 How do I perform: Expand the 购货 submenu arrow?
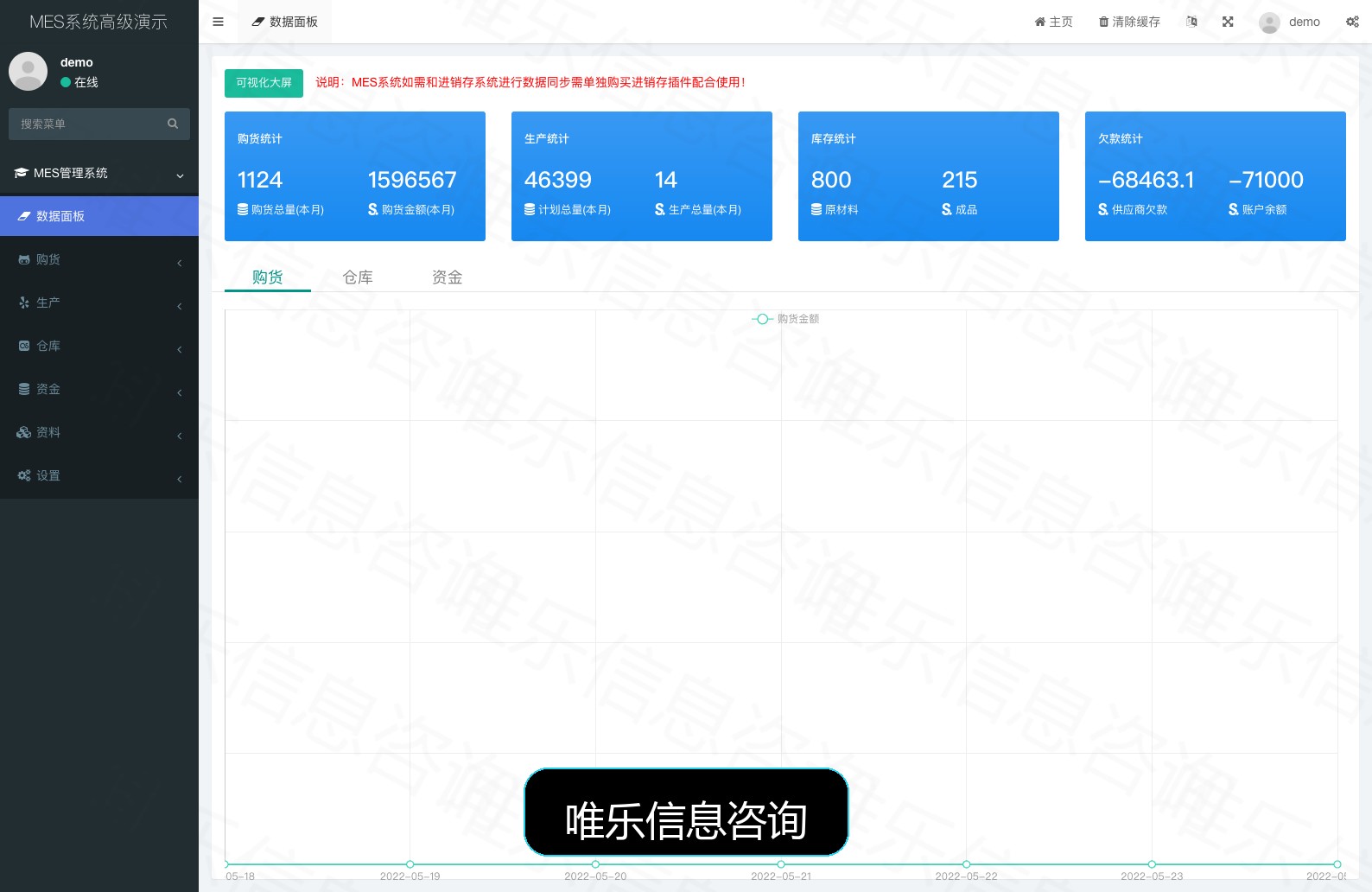(180, 263)
